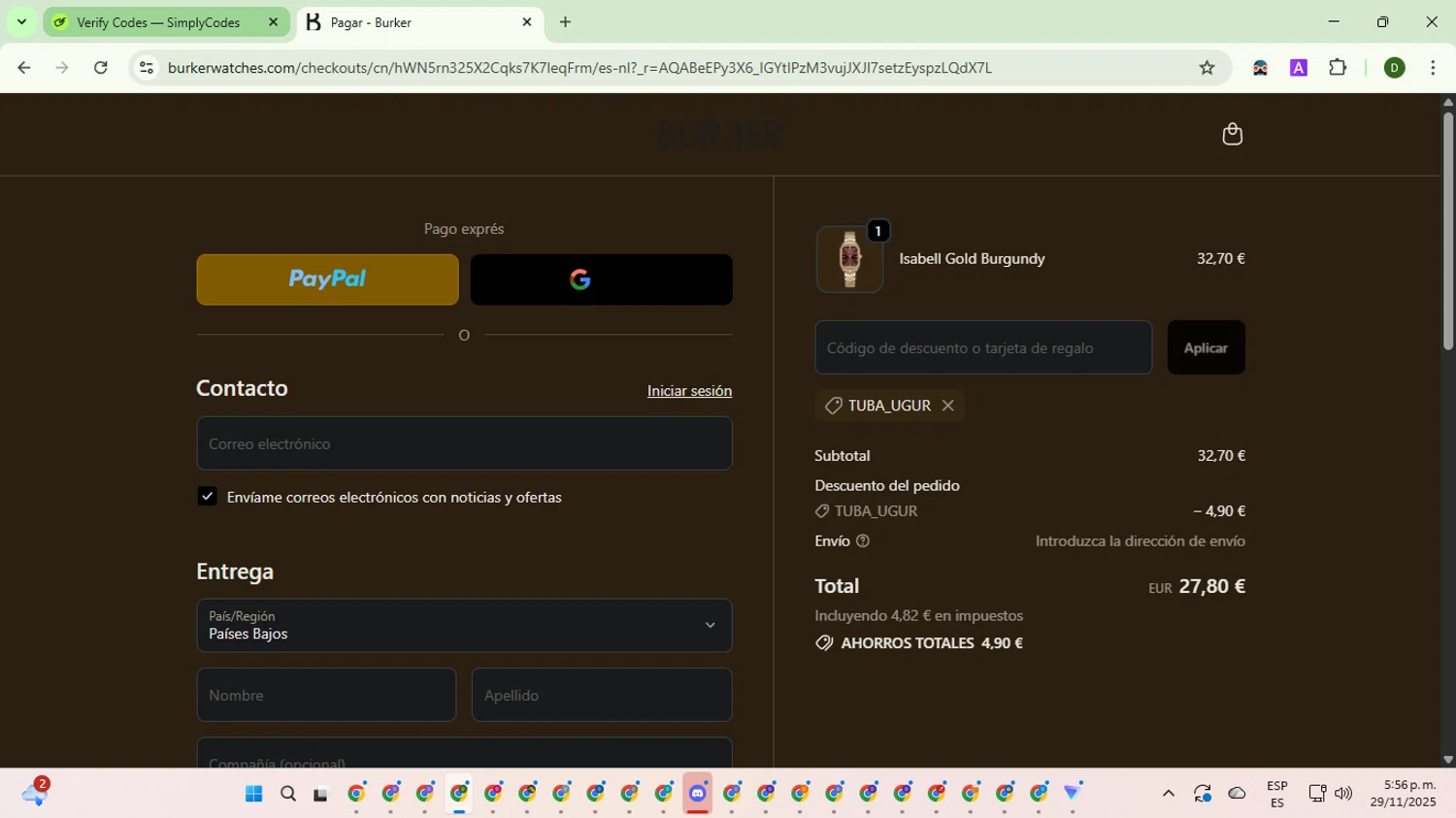This screenshot has width=1456, height=818.
Task: Click the OneDrive cloud tray icon
Action: click(x=1237, y=794)
